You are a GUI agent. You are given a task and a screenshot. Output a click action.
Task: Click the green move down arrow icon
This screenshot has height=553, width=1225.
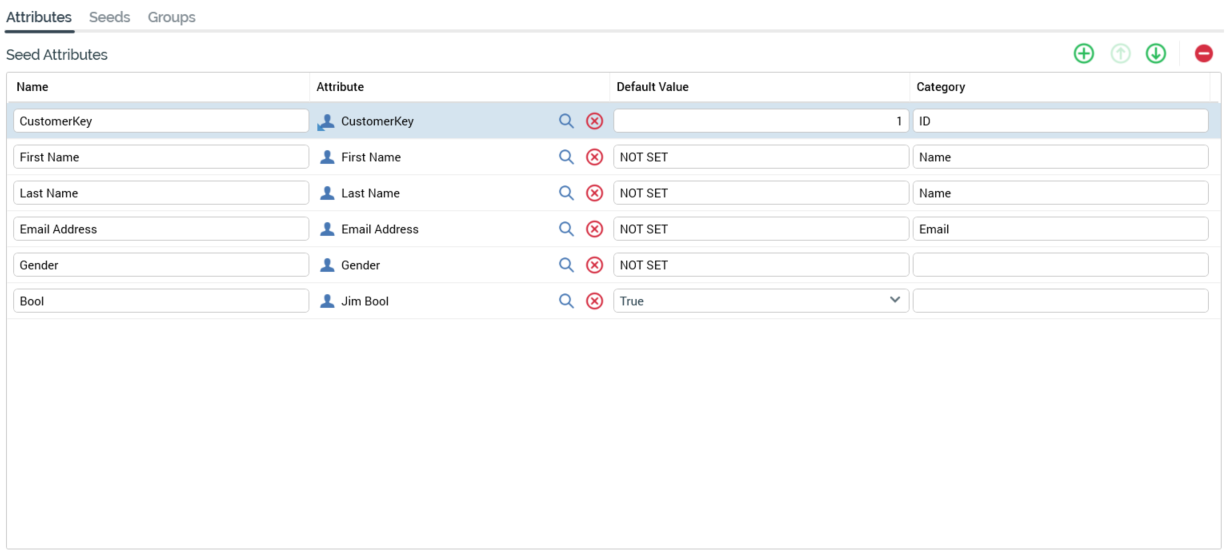pyautogui.click(x=1156, y=54)
